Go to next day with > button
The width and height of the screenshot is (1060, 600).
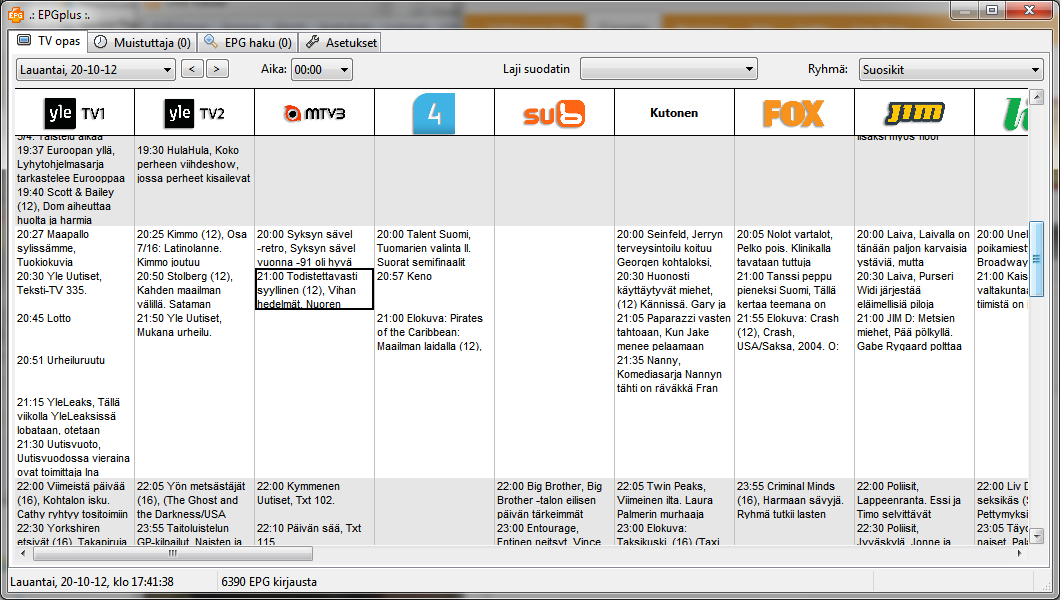pos(217,69)
